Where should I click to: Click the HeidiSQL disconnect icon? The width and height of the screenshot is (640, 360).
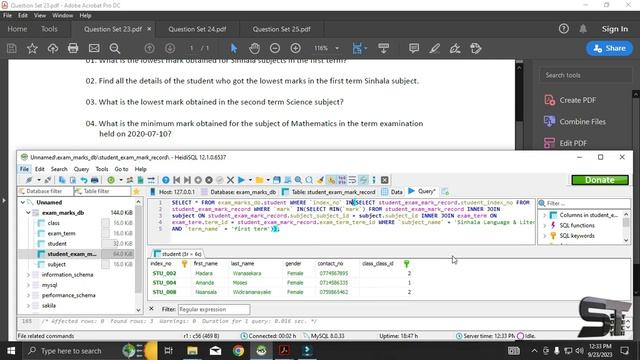[x=48, y=180]
